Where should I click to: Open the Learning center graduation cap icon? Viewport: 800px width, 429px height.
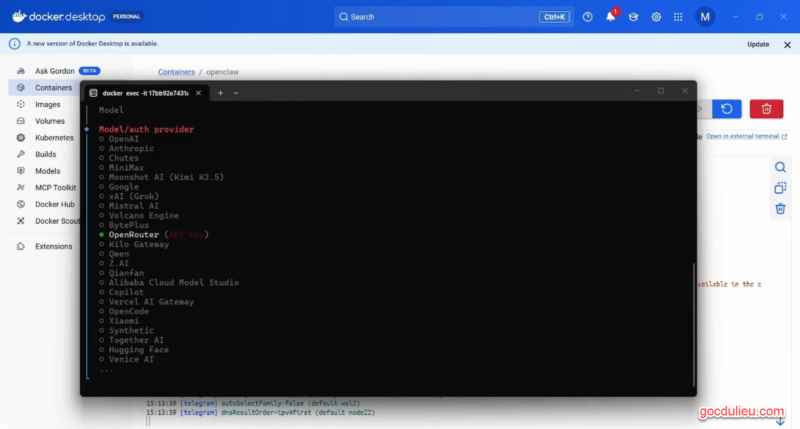click(x=633, y=17)
